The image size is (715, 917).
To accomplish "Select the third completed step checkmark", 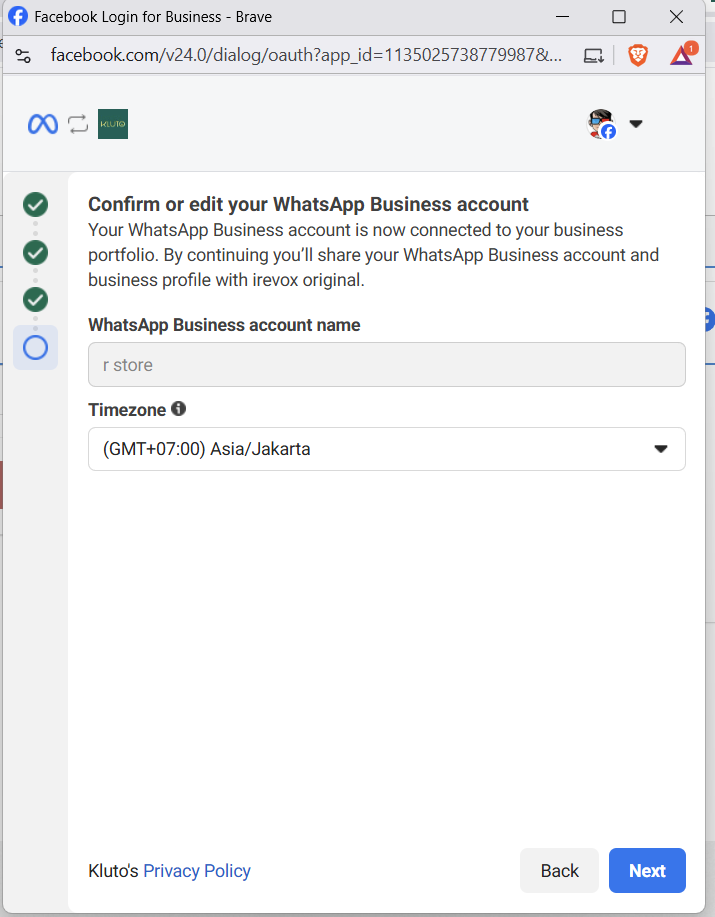I will click(x=36, y=300).
